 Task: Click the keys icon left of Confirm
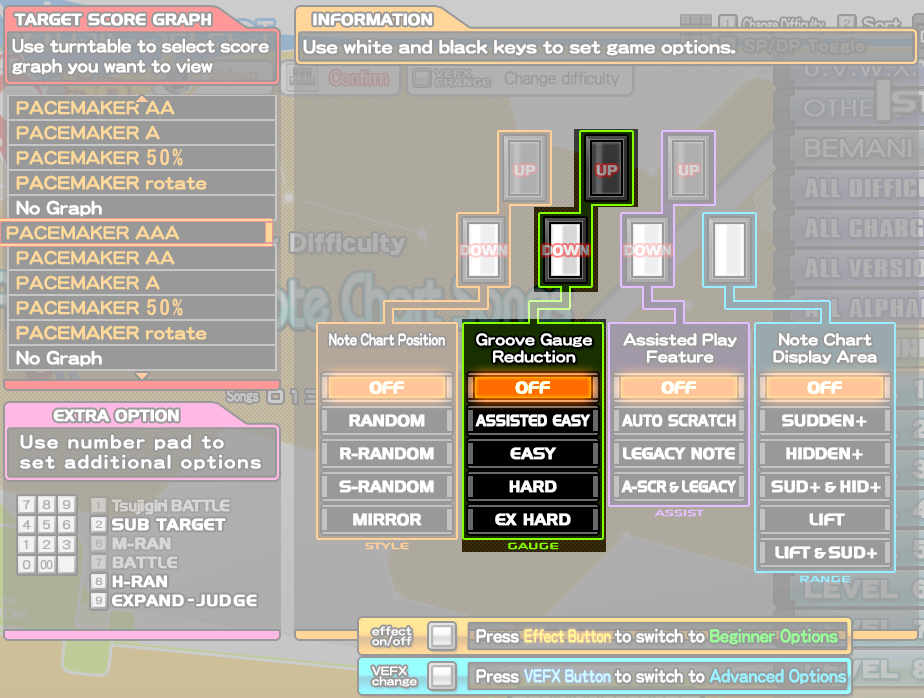pyautogui.click(x=302, y=78)
